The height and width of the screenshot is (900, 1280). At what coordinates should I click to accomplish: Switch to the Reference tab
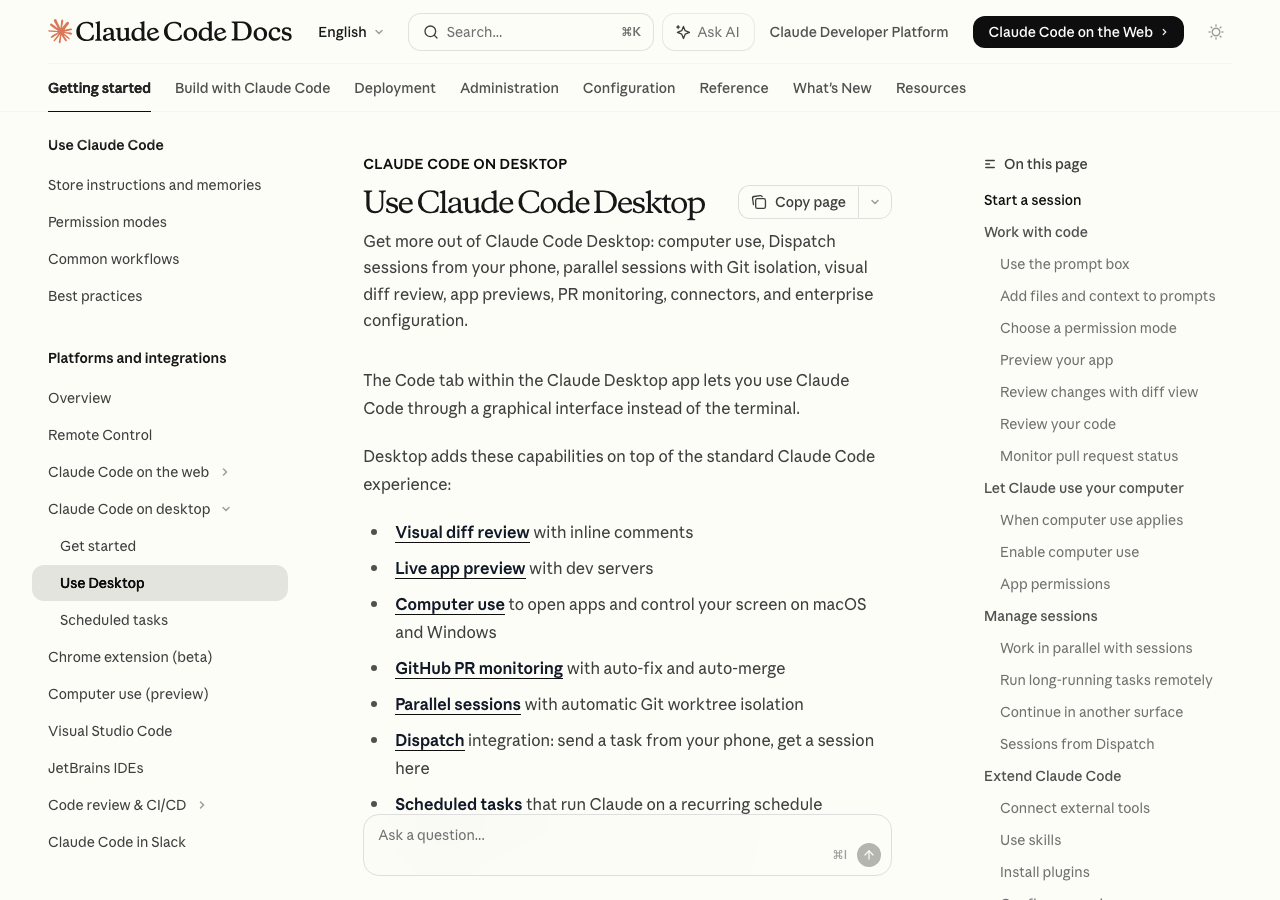(x=733, y=88)
